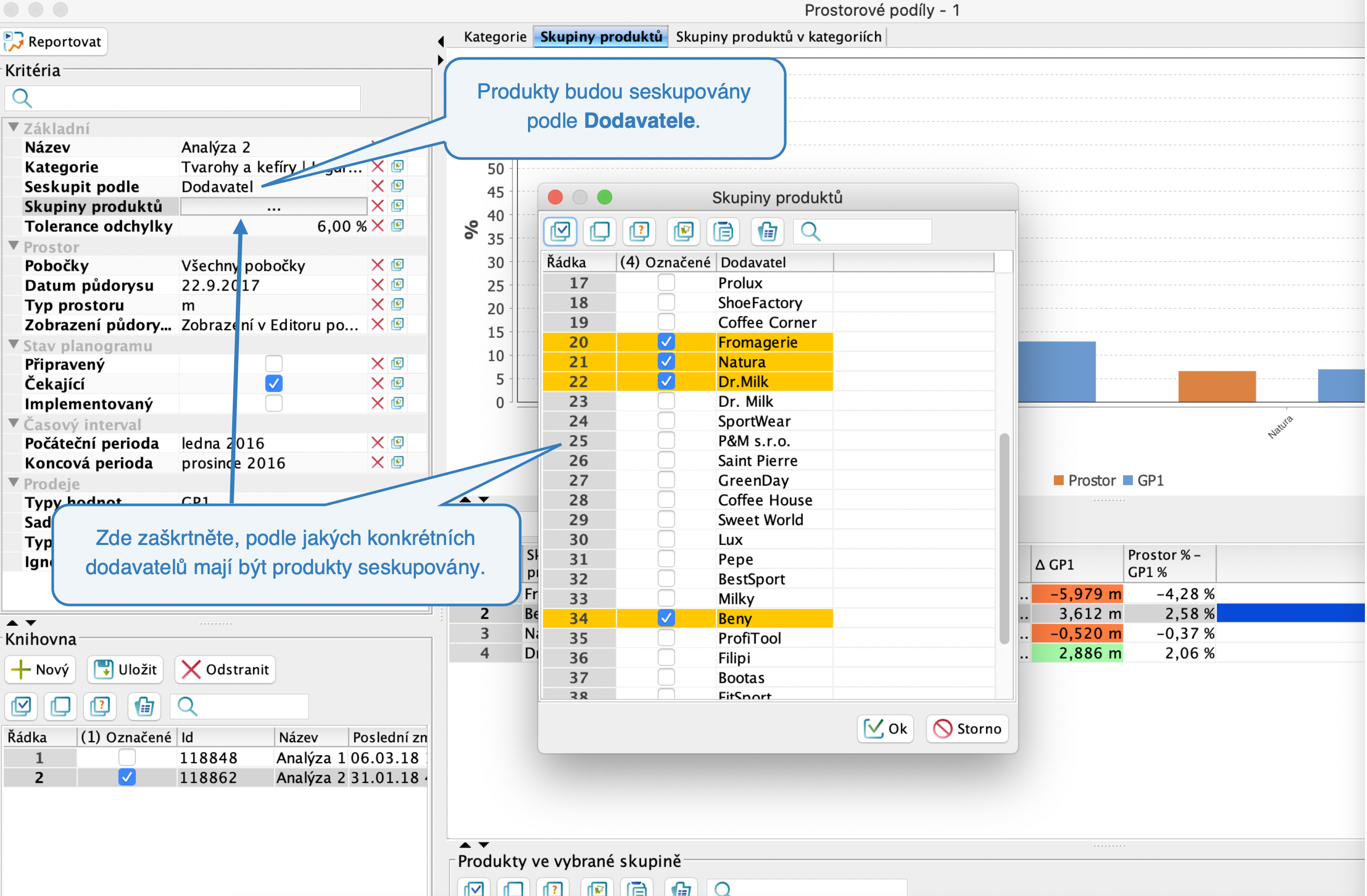Click the orange Prostor legend swatch
This screenshot has height=896, width=1367.
click(1059, 480)
